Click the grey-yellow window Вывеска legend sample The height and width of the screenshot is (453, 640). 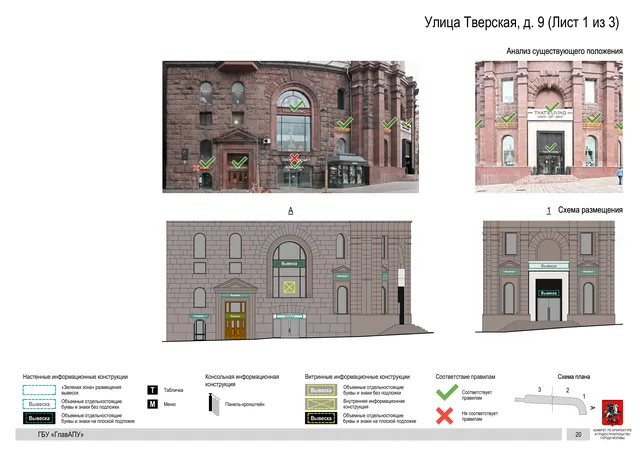tap(321, 390)
